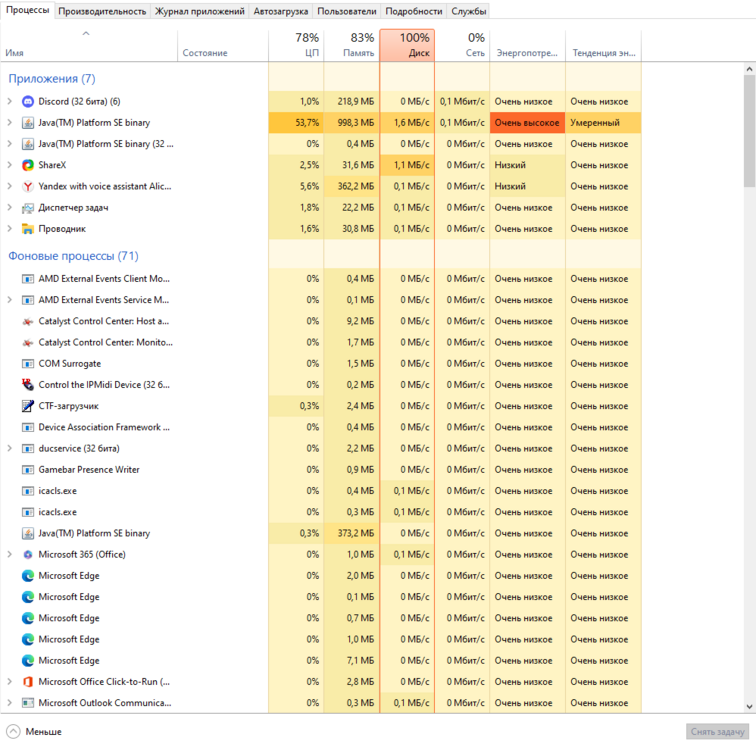Click the COM Surrogate icon
The height and width of the screenshot is (750, 756).
pos(28,364)
